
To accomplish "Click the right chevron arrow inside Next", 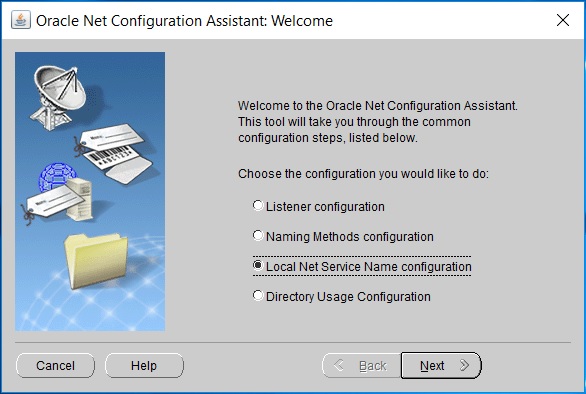I will [464, 365].
